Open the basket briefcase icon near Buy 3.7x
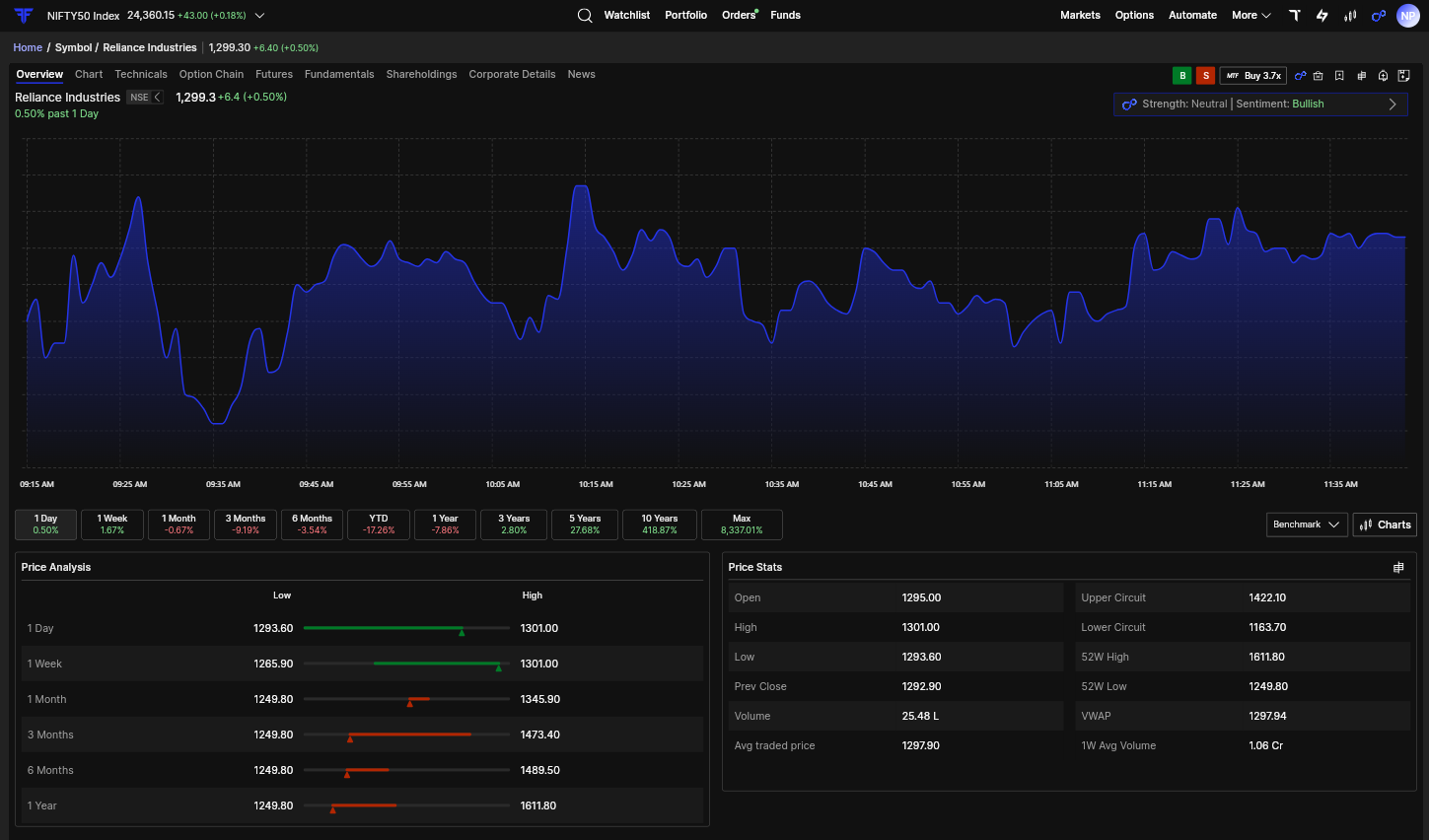 (x=1318, y=76)
